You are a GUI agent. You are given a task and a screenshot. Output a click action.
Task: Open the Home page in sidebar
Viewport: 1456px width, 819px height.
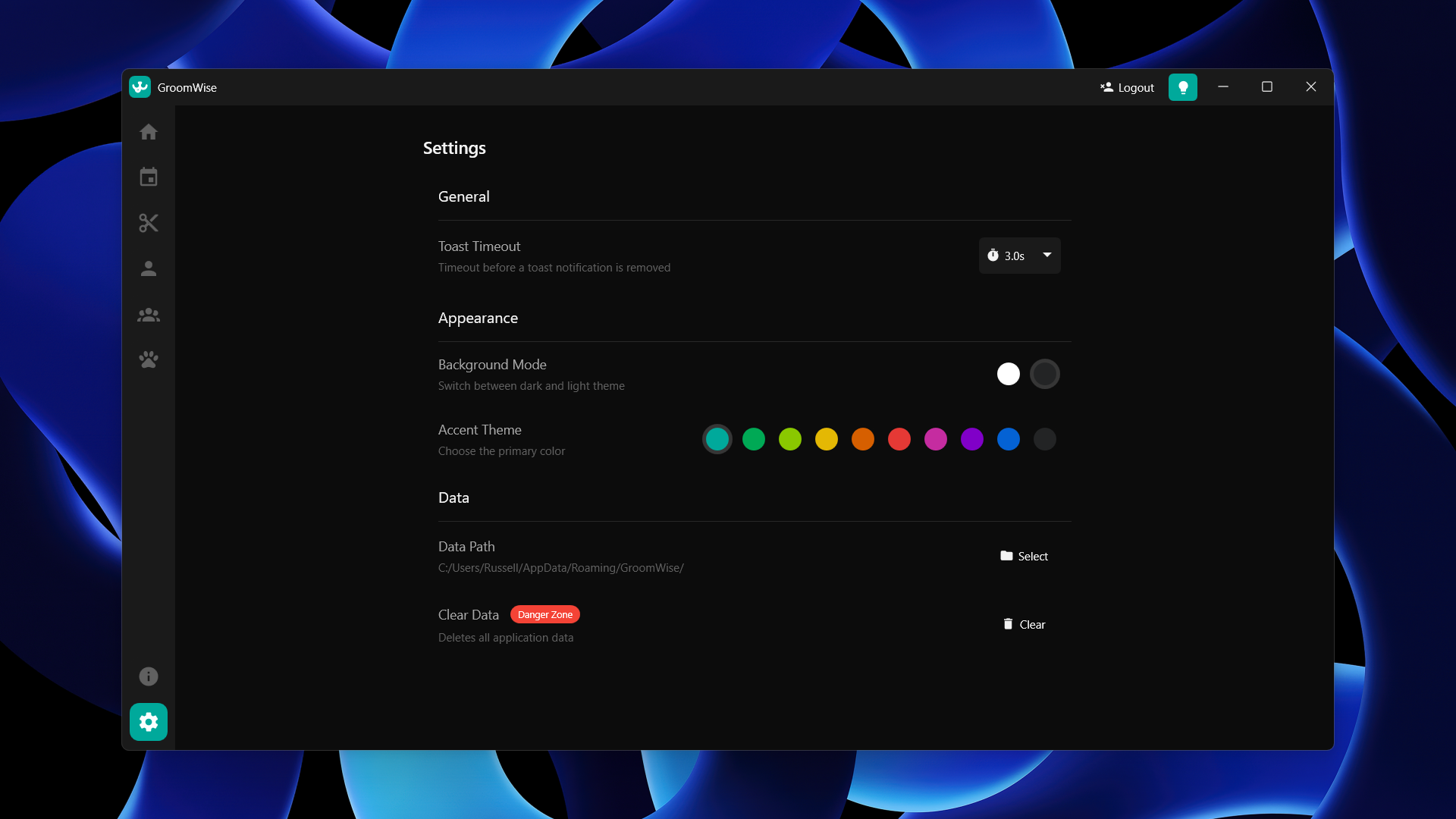coord(149,132)
